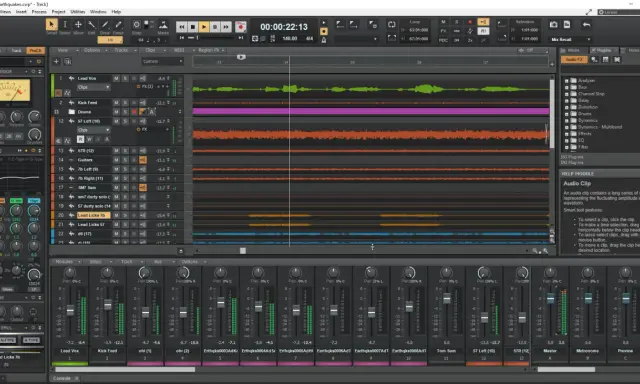Stop playback in transport
Viewport: 640px width, 384px height.
point(193,27)
